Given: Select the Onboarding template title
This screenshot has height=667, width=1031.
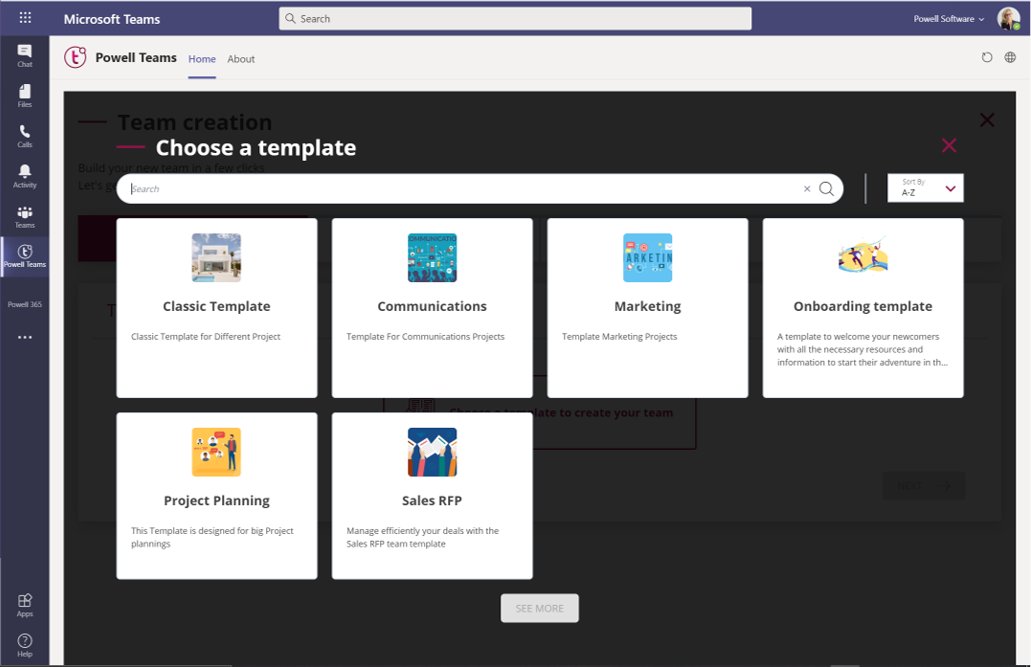Looking at the screenshot, I should (863, 307).
